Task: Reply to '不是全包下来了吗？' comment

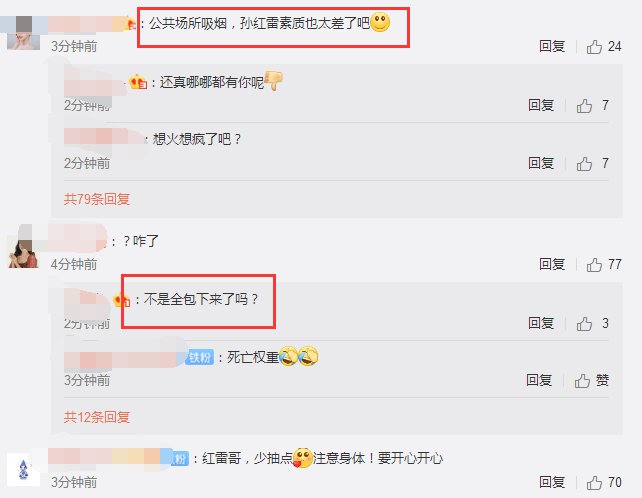Action: [541, 323]
